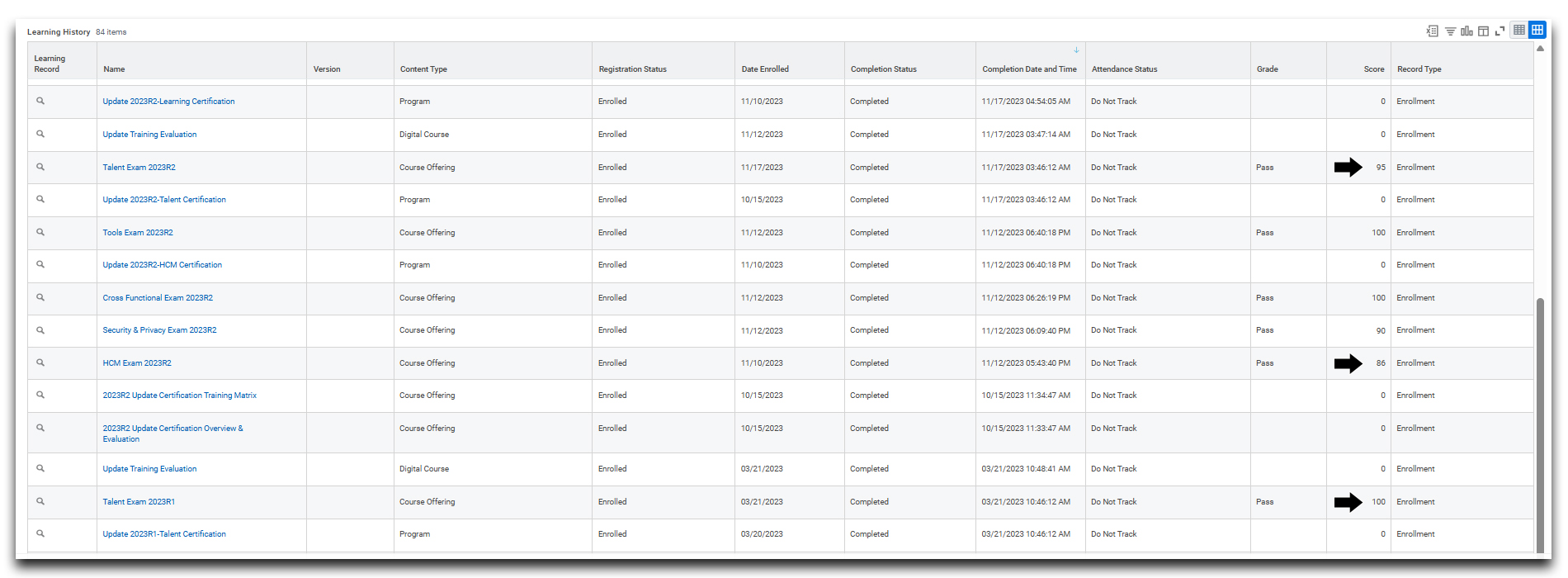Click magnifier icon for Tools Exam 2023R2
The height and width of the screenshot is (578, 1568).
pyautogui.click(x=40, y=232)
